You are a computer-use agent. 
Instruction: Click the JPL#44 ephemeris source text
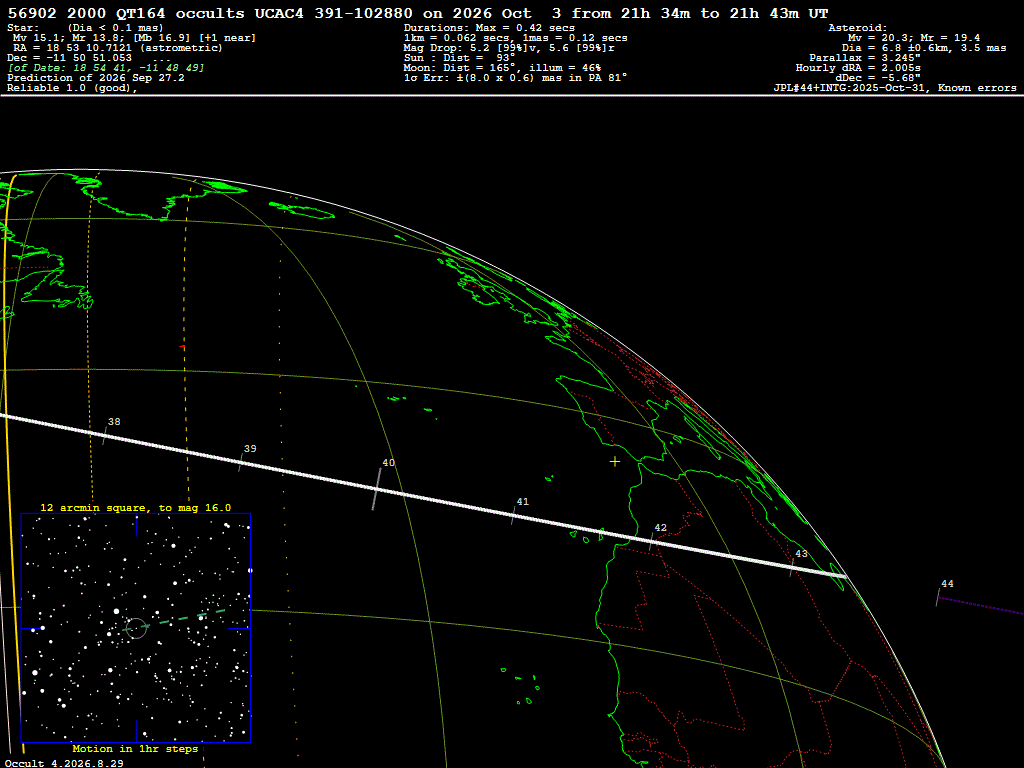(895, 88)
